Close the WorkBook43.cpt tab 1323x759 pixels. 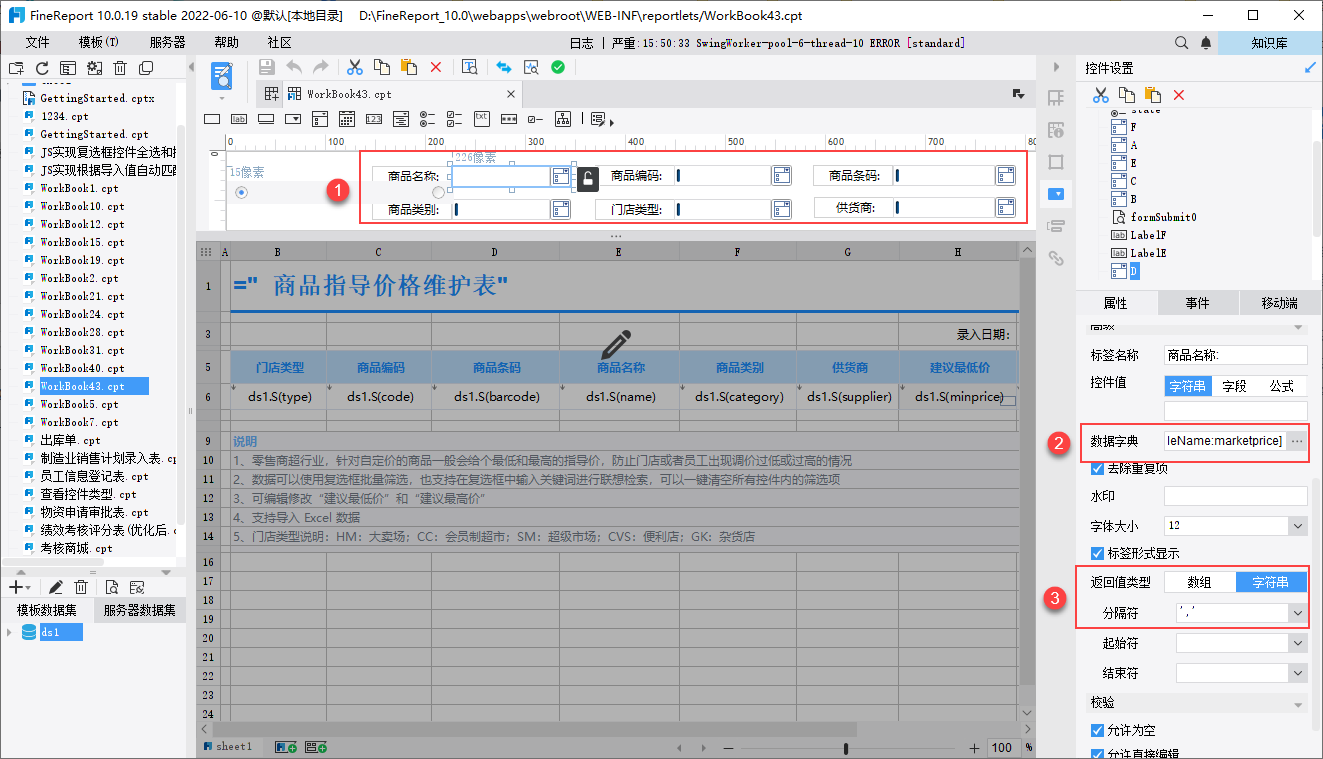coord(510,94)
